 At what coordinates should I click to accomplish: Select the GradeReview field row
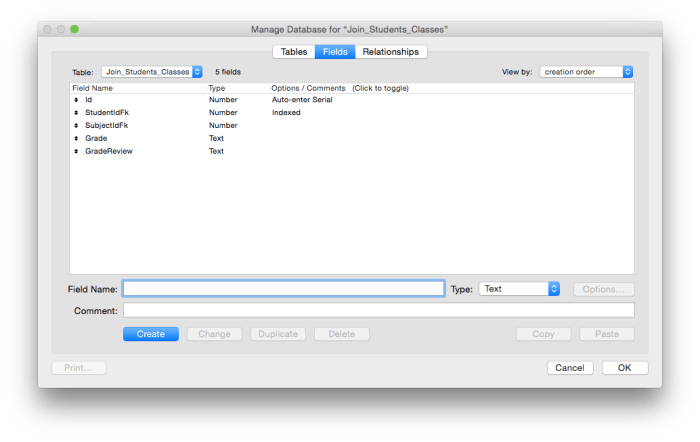(x=109, y=152)
